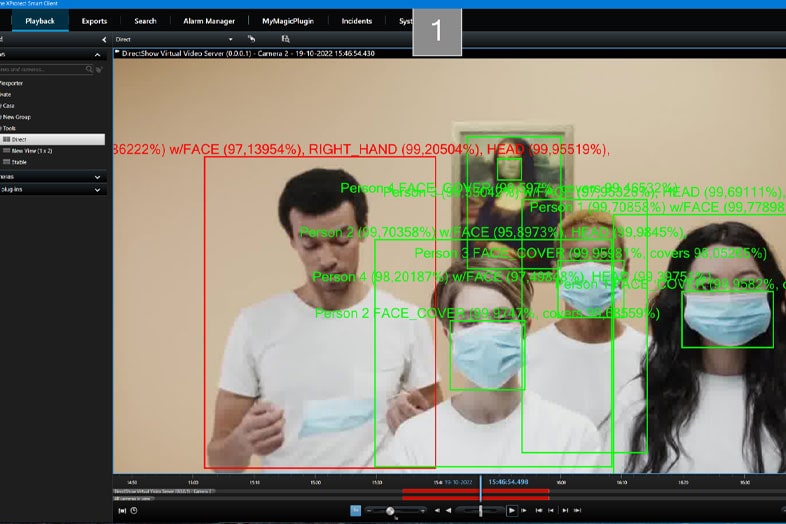
Task: Click the search magnifier in views filter
Action: pyautogui.click(x=89, y=69)
